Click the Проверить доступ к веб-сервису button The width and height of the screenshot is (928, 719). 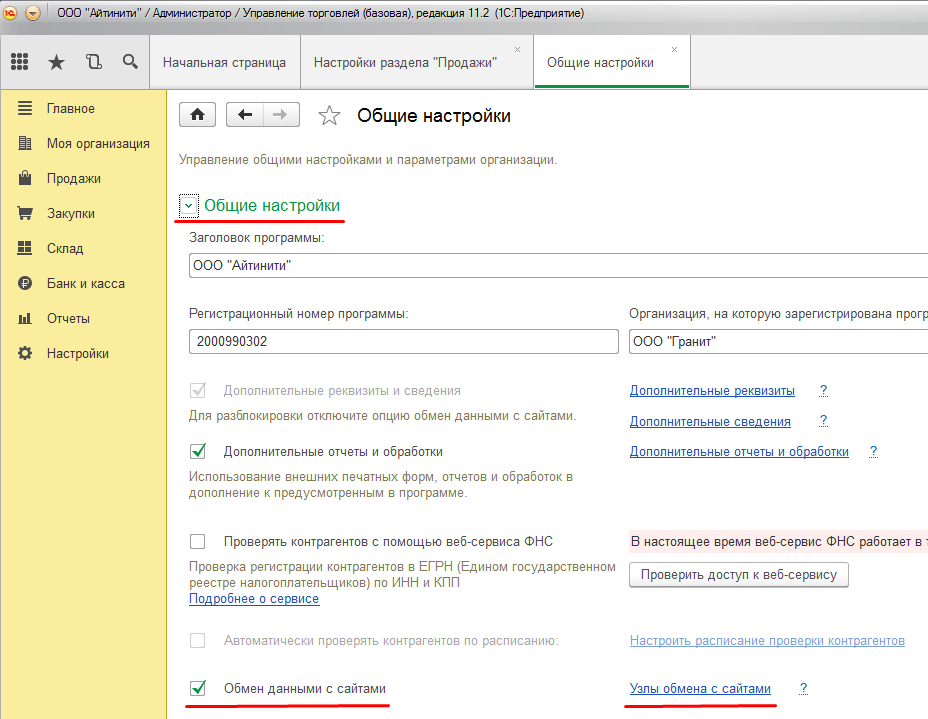(739, 575)
